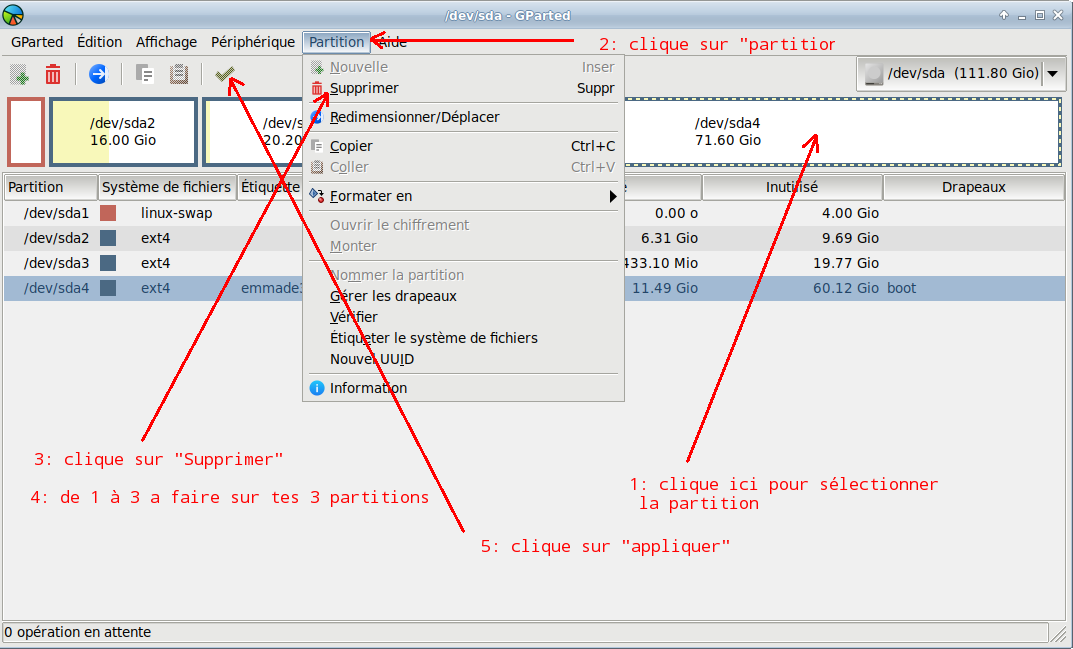Click the red trash Delete toolbar icon
1073x649 pixels.
(x=53, y=74)
